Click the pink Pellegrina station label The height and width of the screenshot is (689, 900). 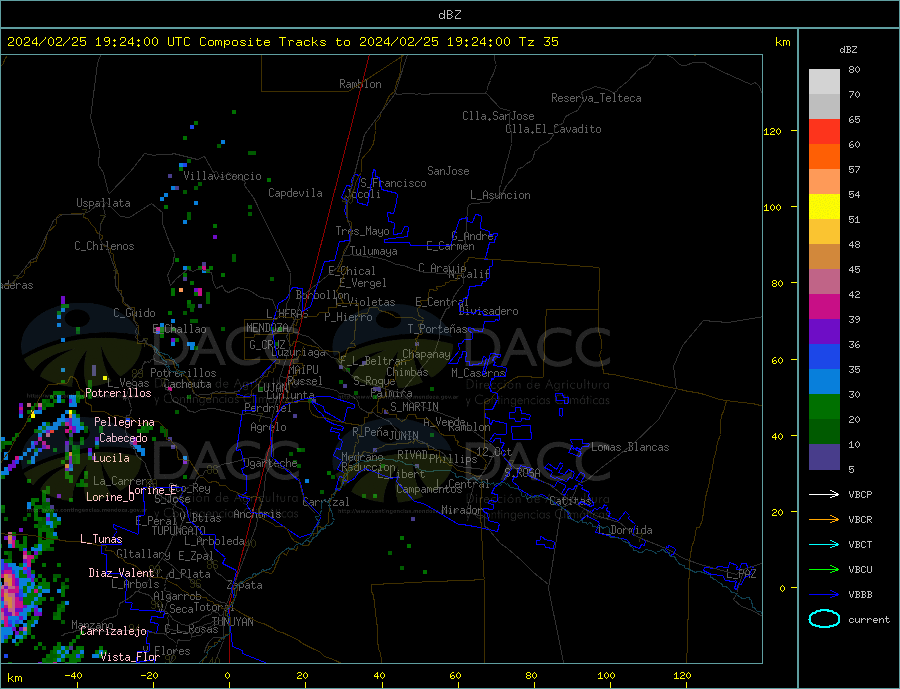click(125, 422)
